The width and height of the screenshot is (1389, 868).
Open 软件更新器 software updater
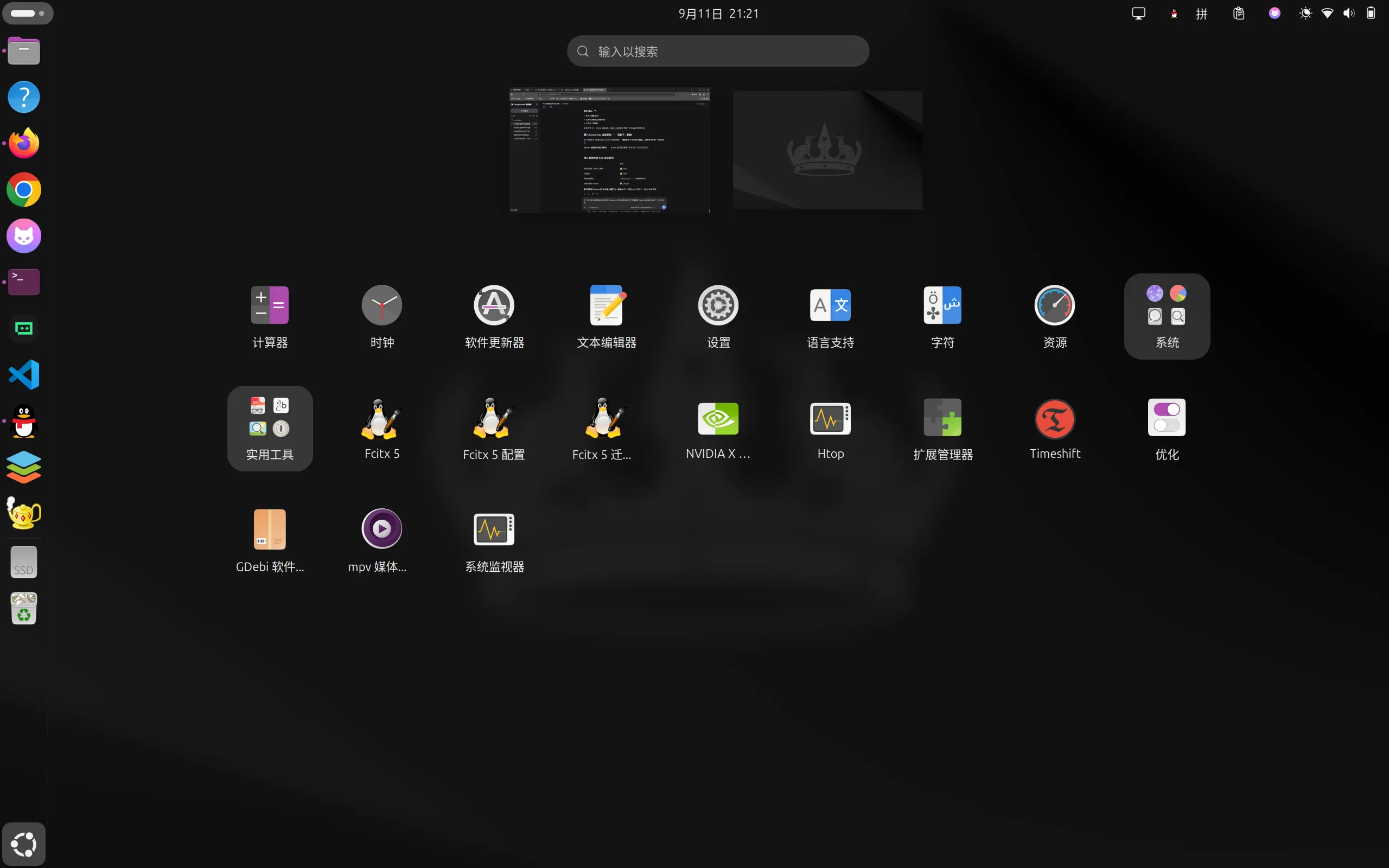(x=494, y=316)
